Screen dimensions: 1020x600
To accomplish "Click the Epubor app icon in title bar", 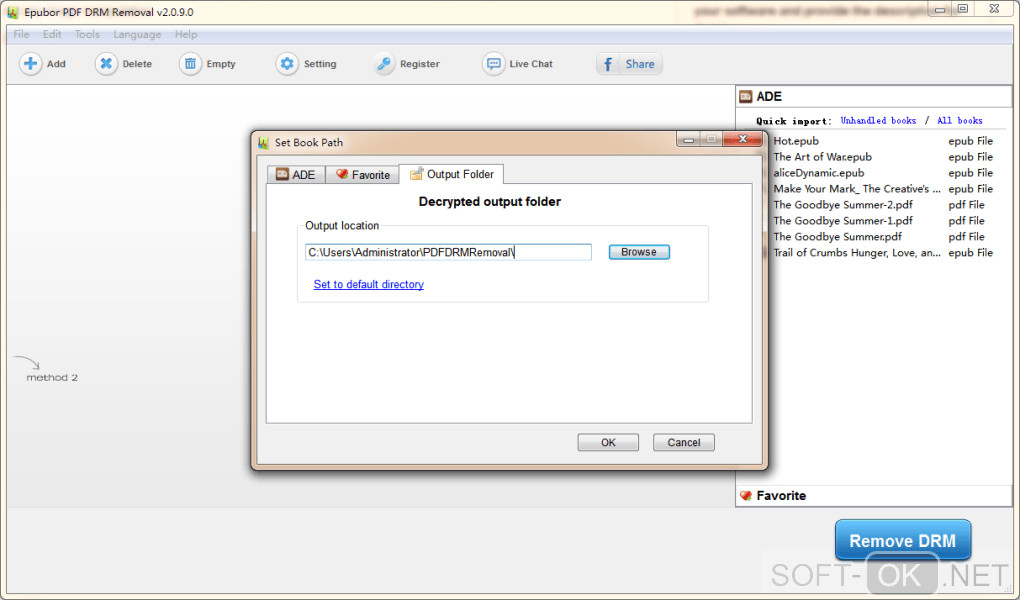I will (x=12, y=12).
